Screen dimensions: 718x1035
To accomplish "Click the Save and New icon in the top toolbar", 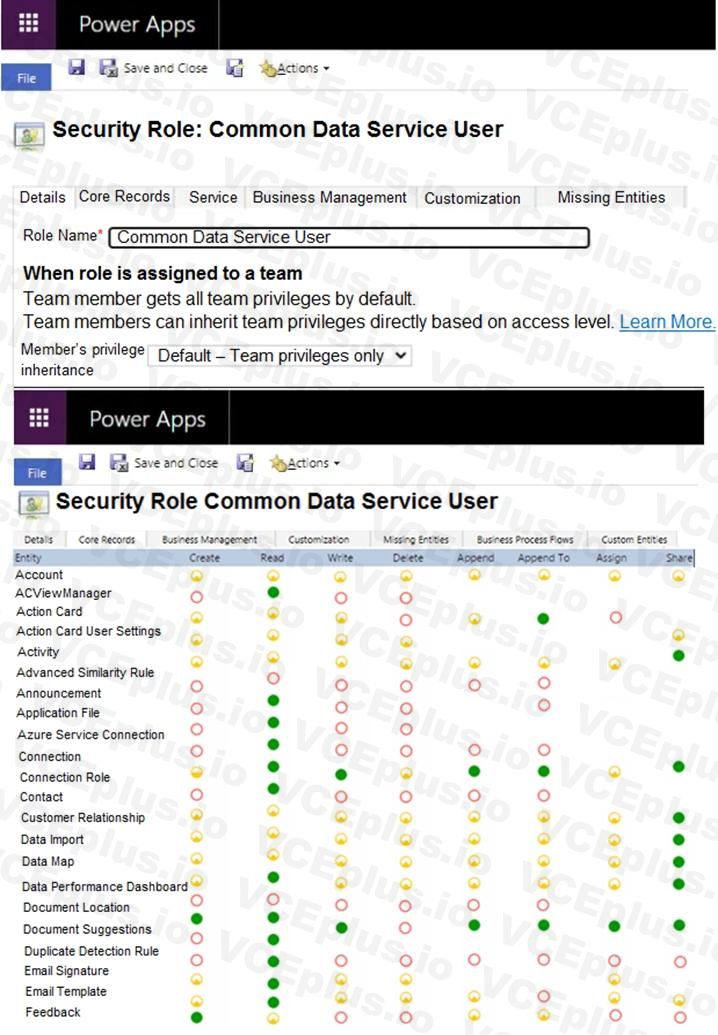I will 234,68.
